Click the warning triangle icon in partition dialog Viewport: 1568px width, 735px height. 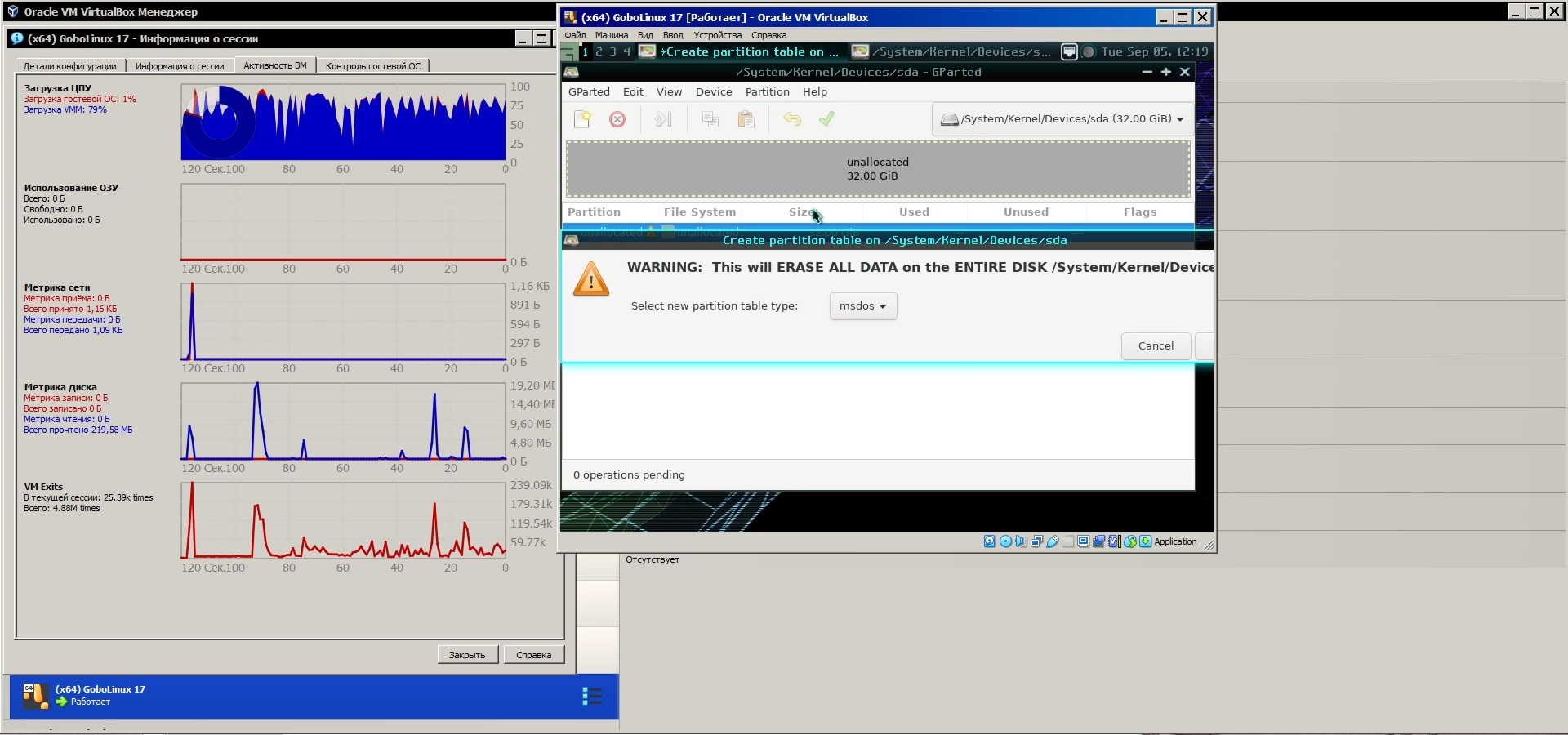point(591,279)
